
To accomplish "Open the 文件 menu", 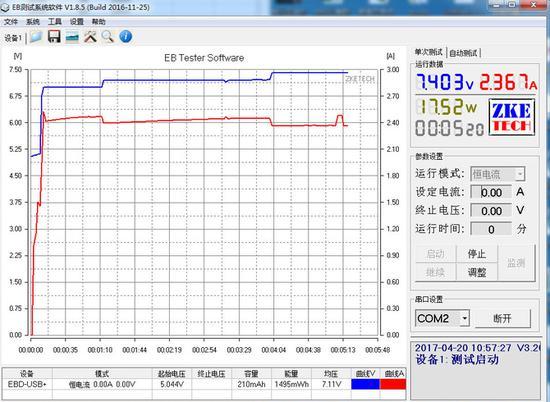I will point(11,22).
